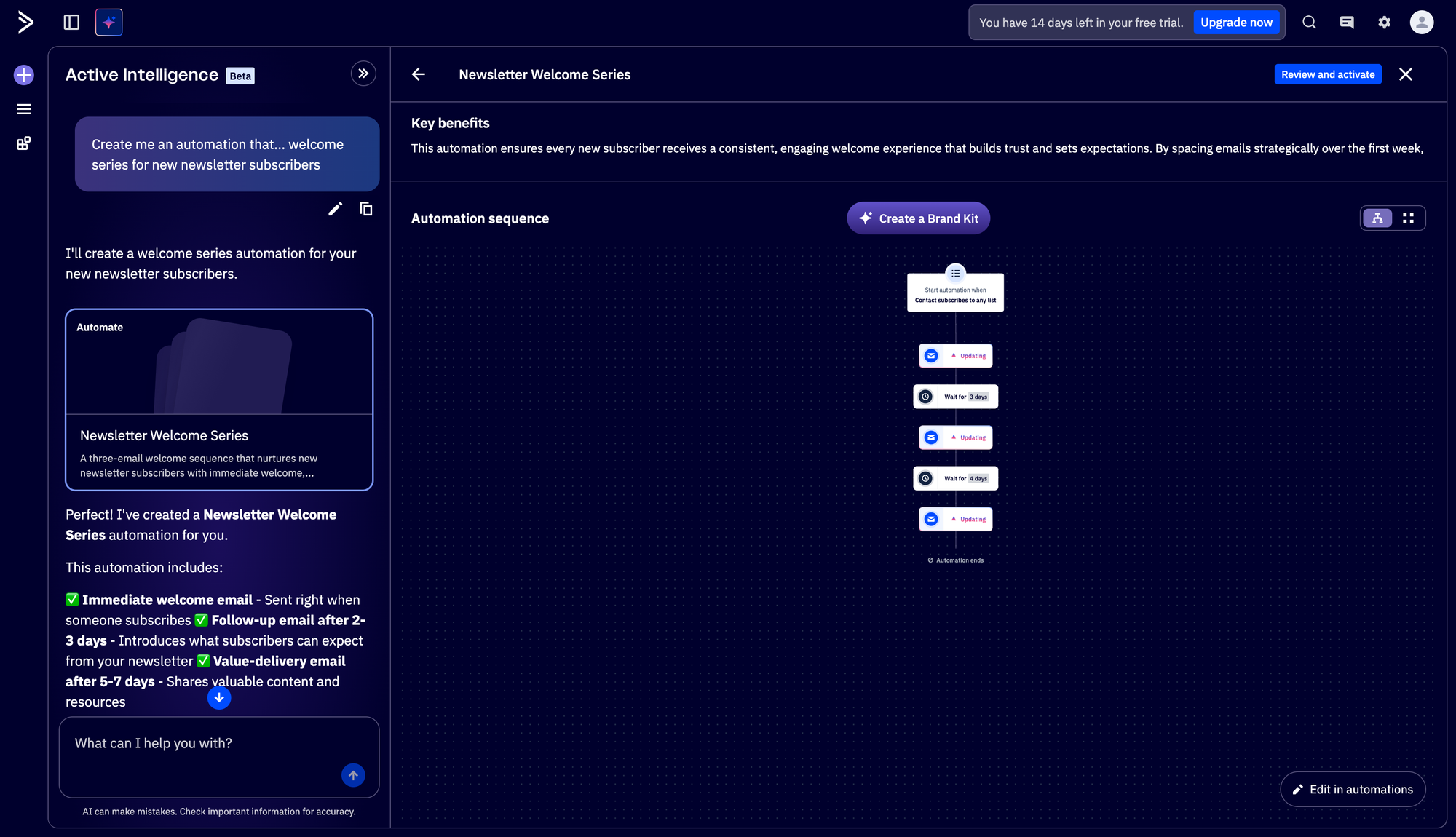Click the purple plus new chat icon
This screenshot has width=1456, height=837.
point(24,75)
